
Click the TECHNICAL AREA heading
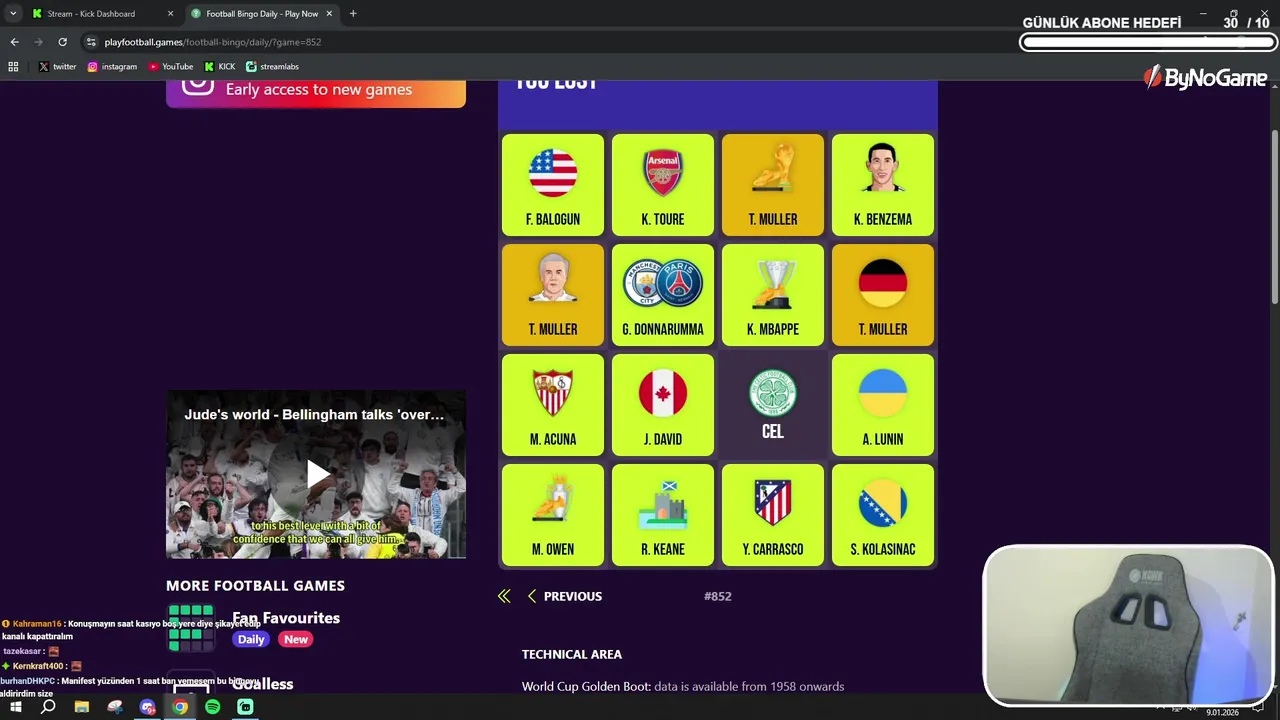pos(572,654)
